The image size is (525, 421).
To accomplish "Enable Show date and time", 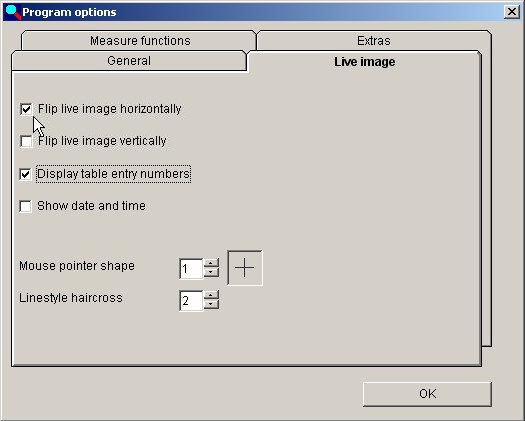I will tap(25, 206).
